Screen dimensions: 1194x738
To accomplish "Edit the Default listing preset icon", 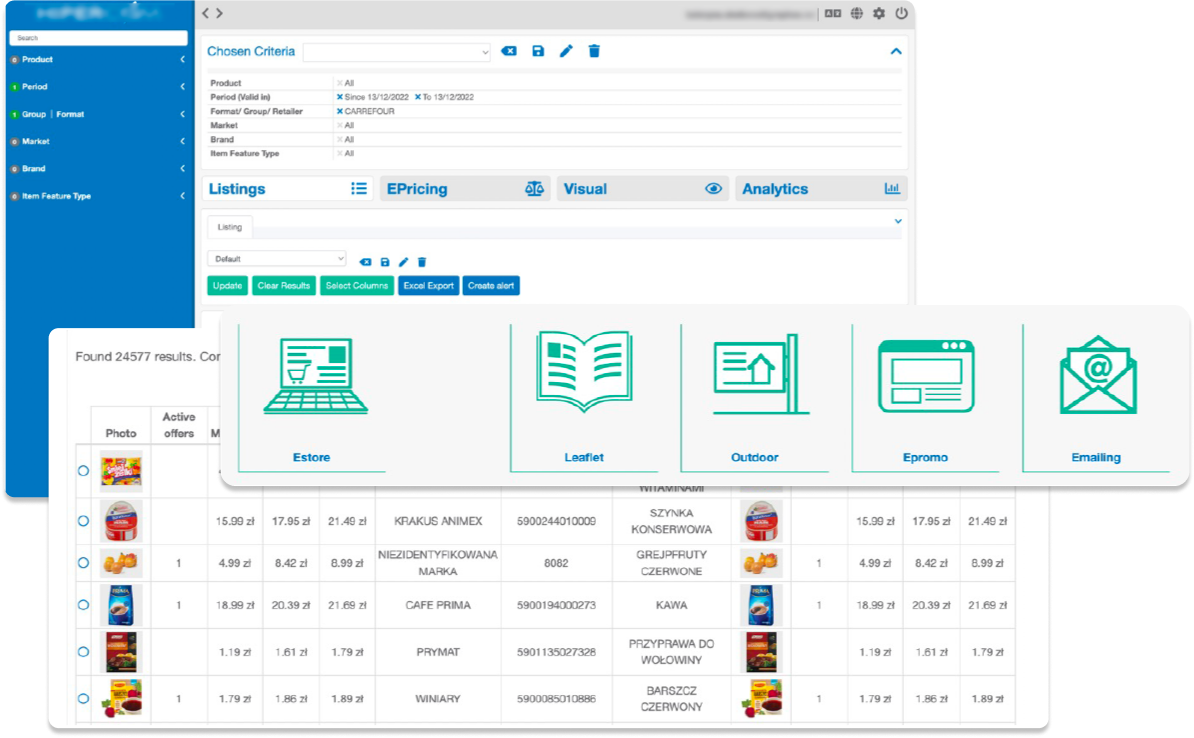I will tap(404, 262).
